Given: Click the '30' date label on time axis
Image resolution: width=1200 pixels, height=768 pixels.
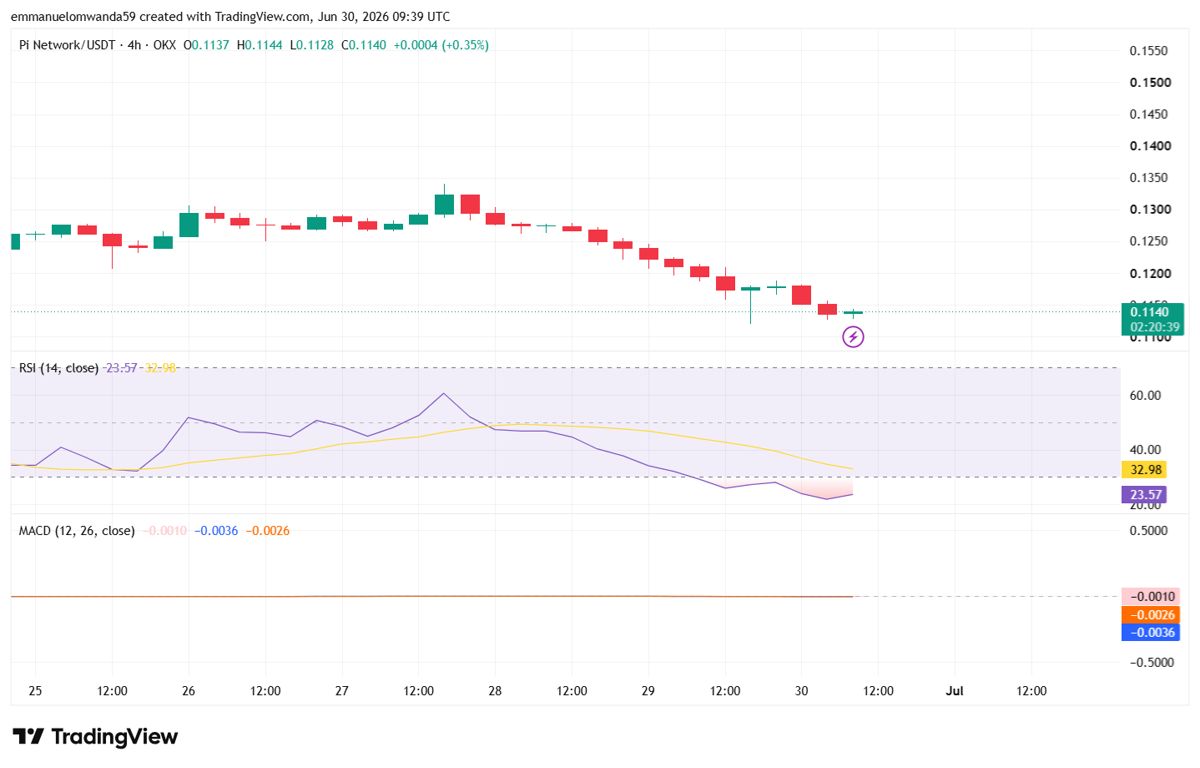Looking at the screenshot, I should click(x=801, y=690).
